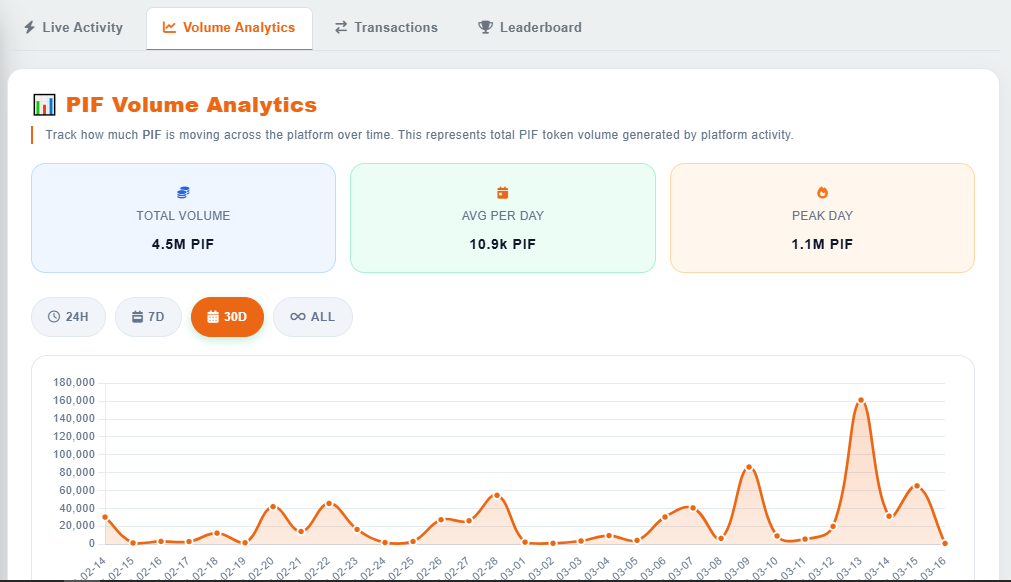This screenshot has width=1011, height=582.
Task: Click the bar chart emoji beside page title
Action: (x=44, y=105)
